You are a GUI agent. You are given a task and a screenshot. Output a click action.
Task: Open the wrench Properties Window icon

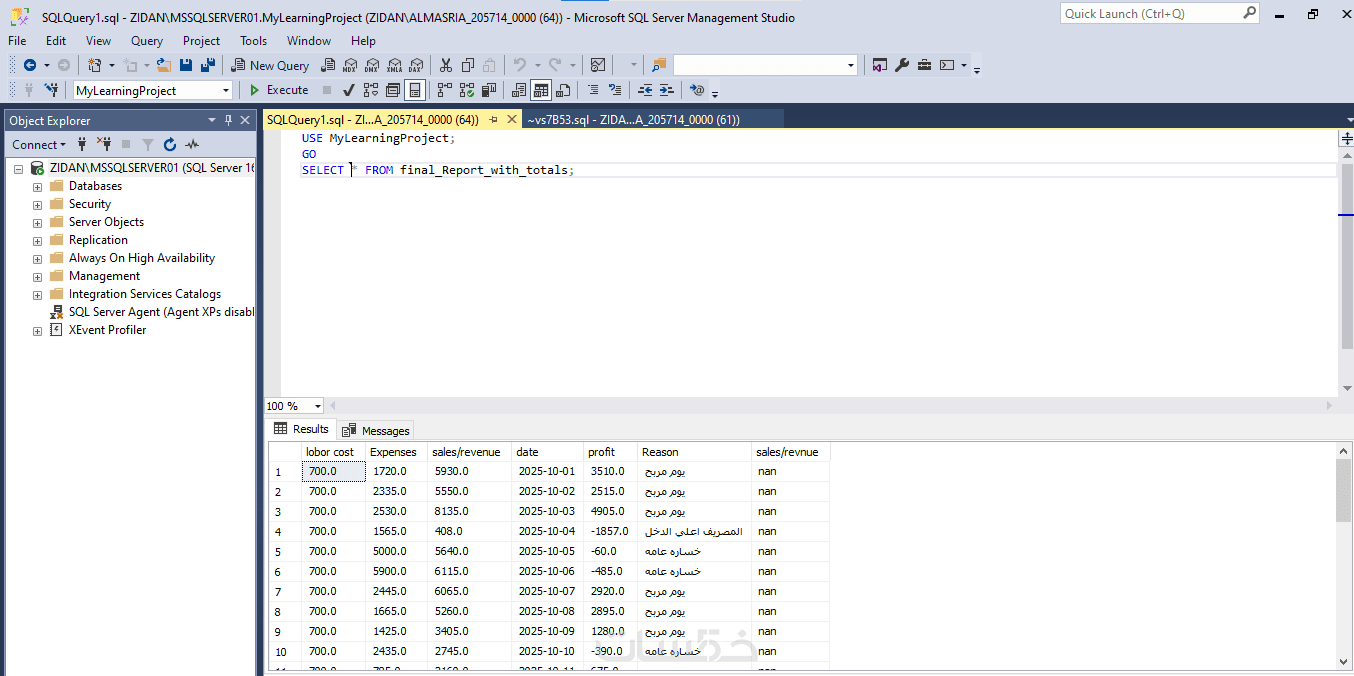coord(902,65)
